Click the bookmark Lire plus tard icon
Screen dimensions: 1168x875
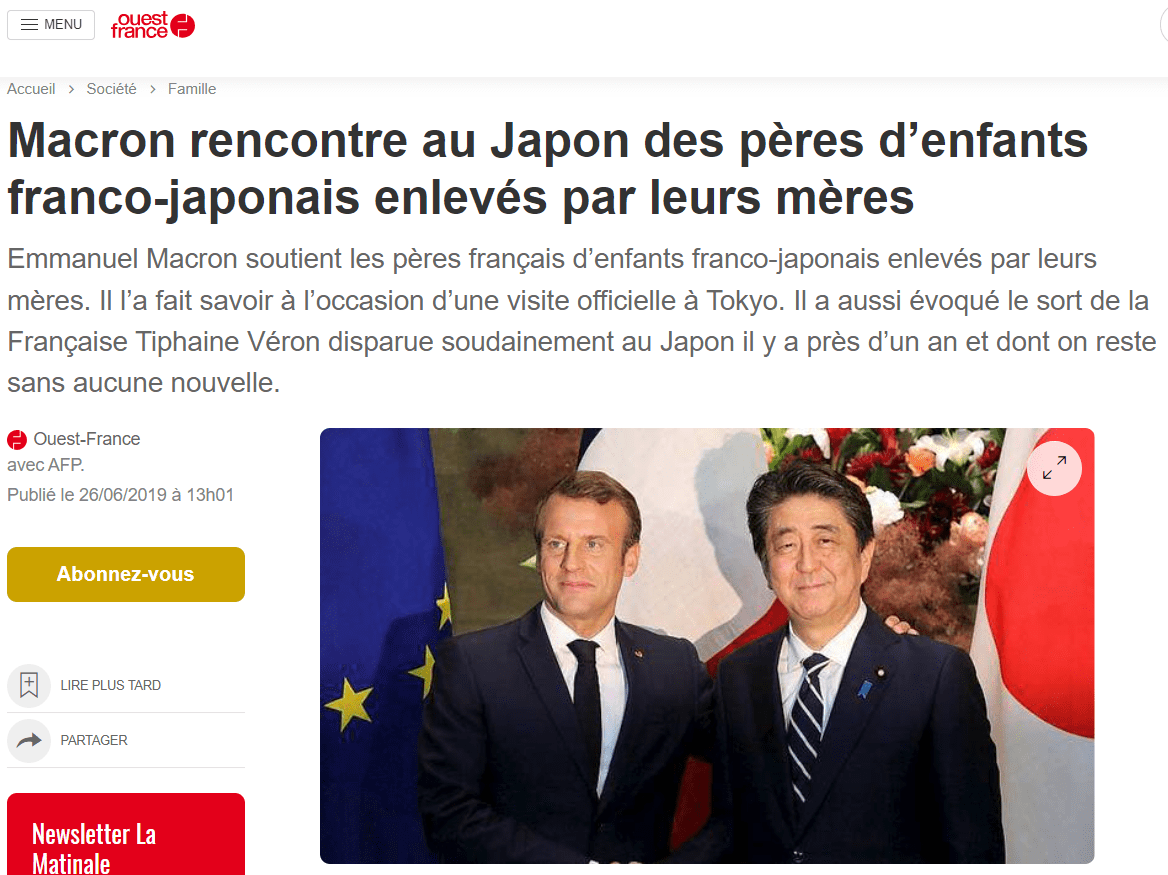29,685
